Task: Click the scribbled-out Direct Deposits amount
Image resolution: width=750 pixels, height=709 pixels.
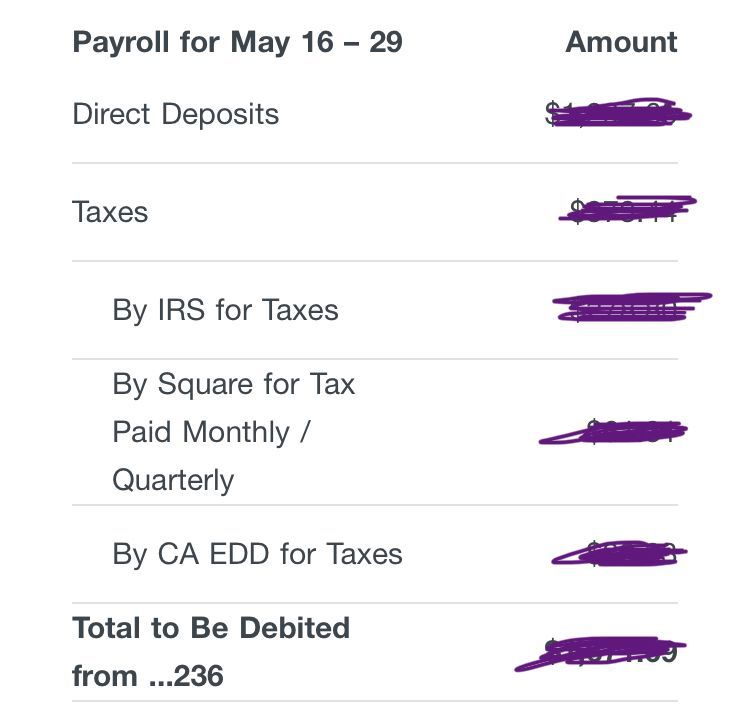Action: click(x=618, y=115)
